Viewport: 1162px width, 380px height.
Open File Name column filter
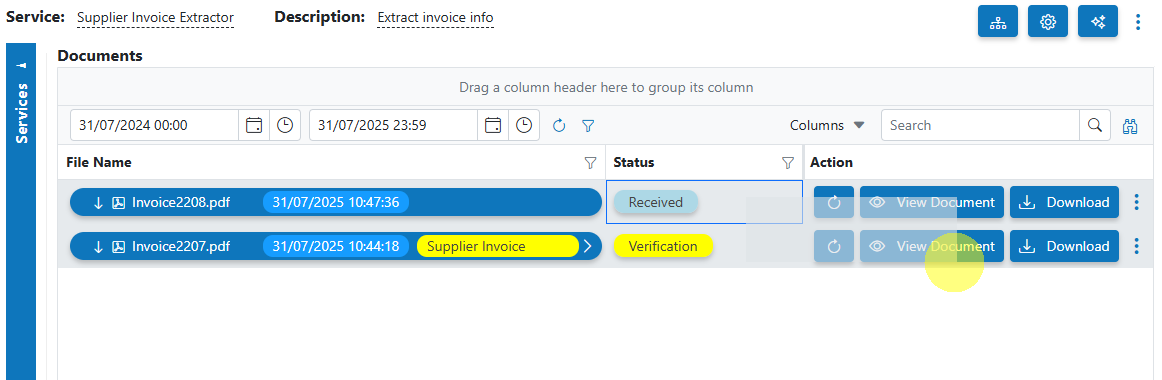click(591, 162)
